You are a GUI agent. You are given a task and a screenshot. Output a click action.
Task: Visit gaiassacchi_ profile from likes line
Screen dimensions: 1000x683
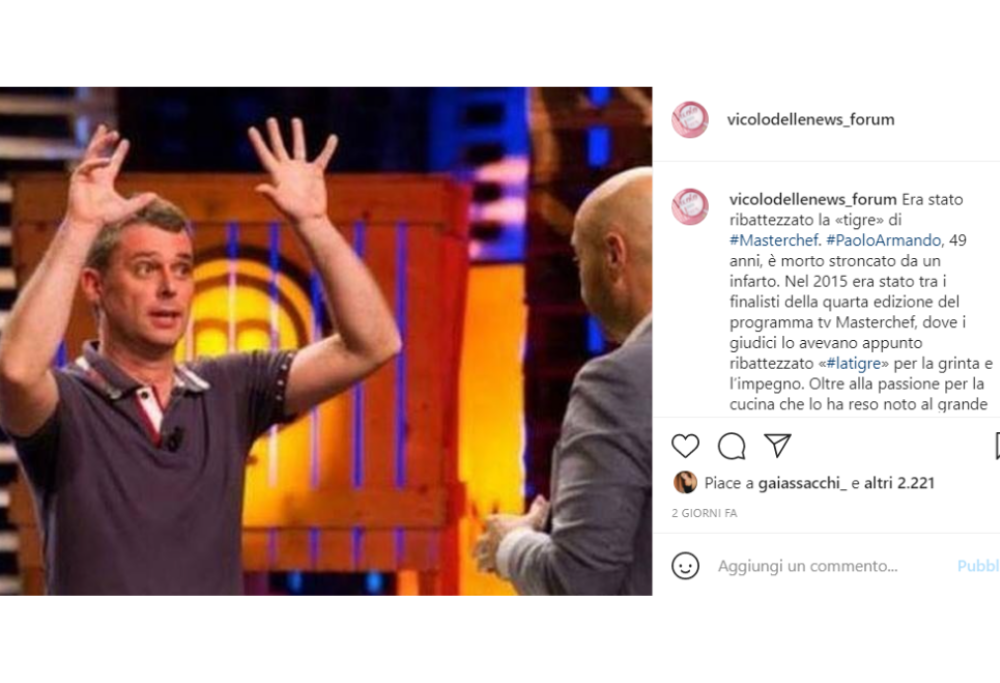802,483
